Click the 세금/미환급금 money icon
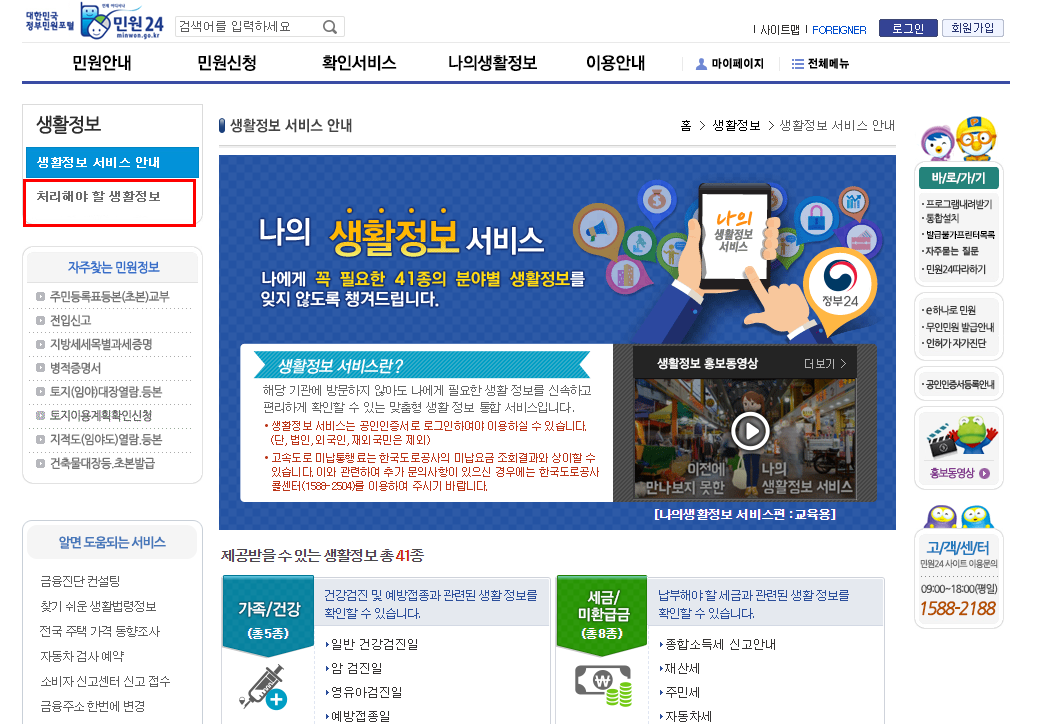Viewport: 1045px width, 724px height. tap(603, 686)
